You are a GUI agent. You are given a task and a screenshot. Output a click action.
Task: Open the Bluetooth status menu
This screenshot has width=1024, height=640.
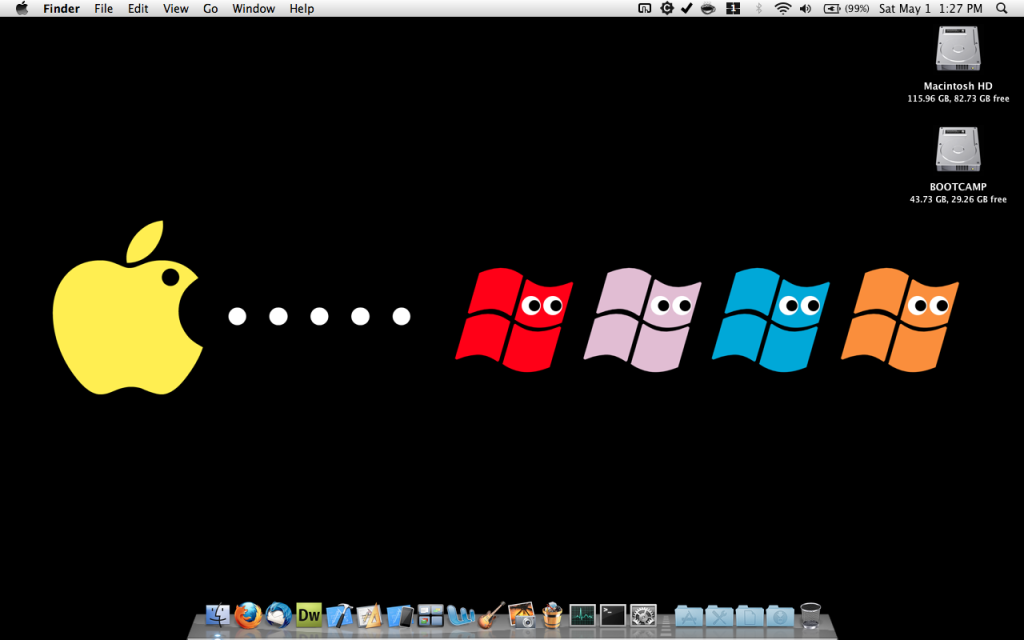[758, 8]
